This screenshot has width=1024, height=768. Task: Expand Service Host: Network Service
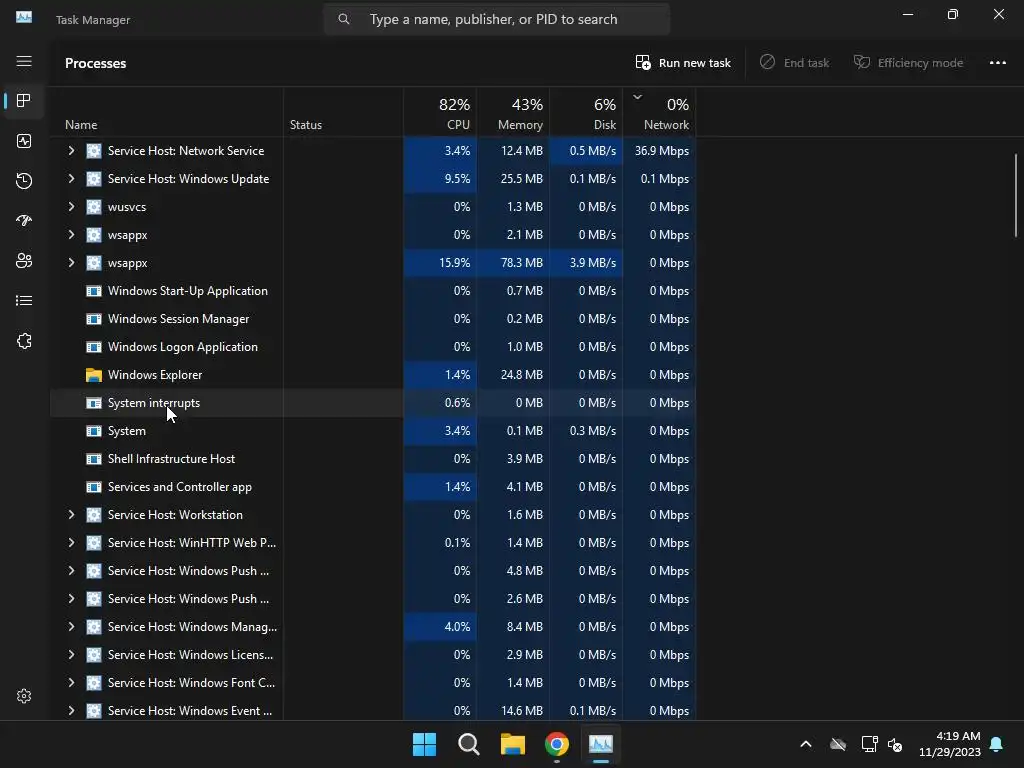(x=71, y=151)
